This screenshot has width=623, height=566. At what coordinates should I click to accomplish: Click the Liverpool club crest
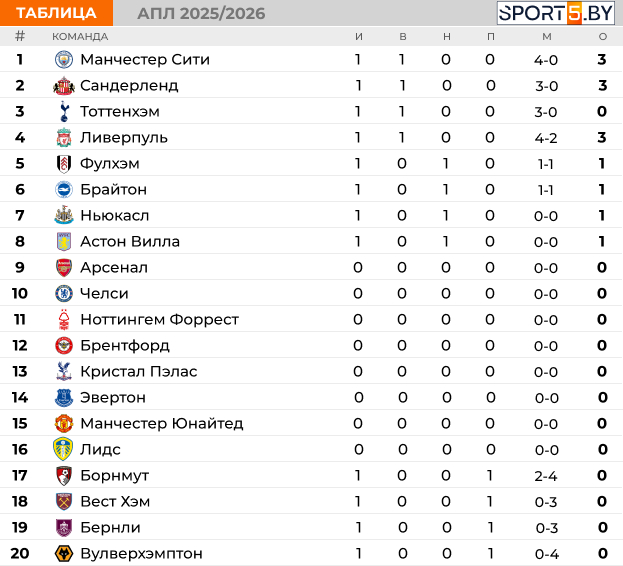pos(64,137)
